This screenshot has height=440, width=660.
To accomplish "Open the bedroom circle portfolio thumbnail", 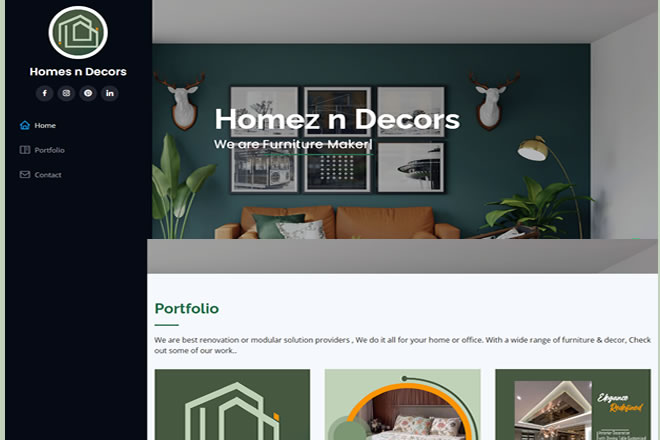I will coord(402,405).
